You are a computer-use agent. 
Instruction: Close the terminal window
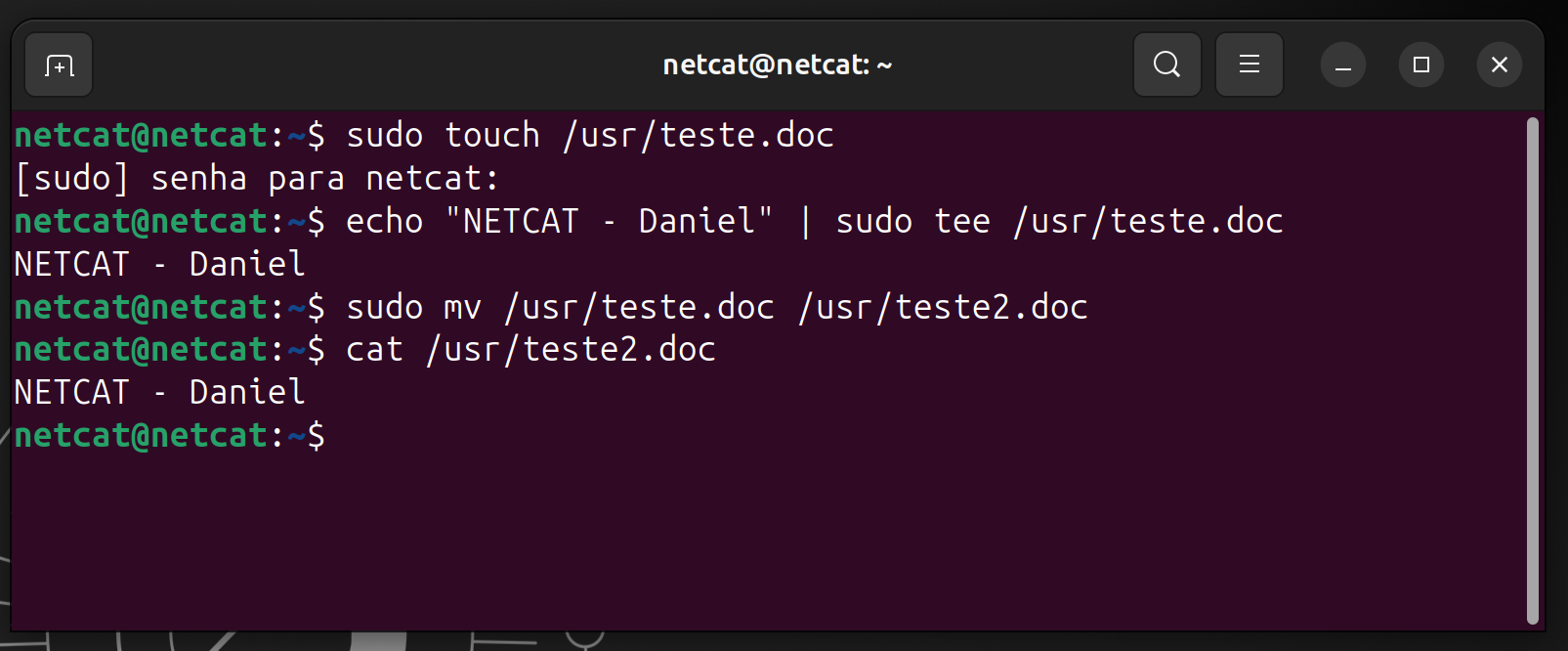[x=1500, y=65]
